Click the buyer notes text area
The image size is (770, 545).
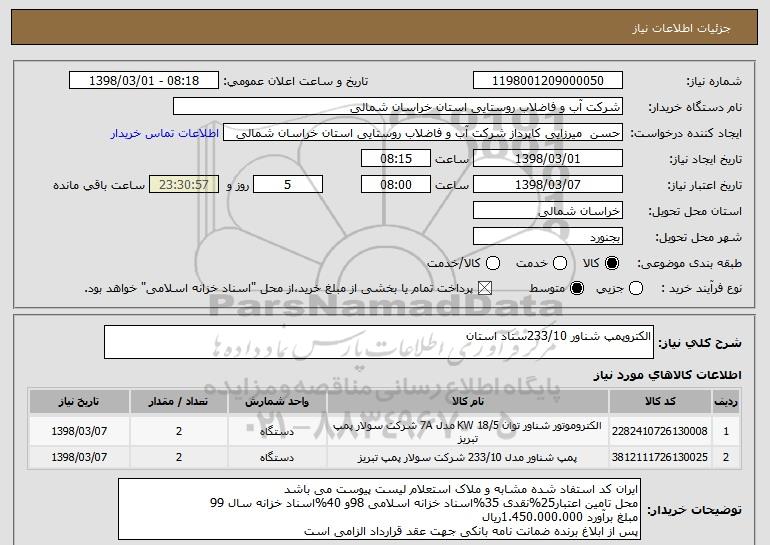tap(379, 510)
